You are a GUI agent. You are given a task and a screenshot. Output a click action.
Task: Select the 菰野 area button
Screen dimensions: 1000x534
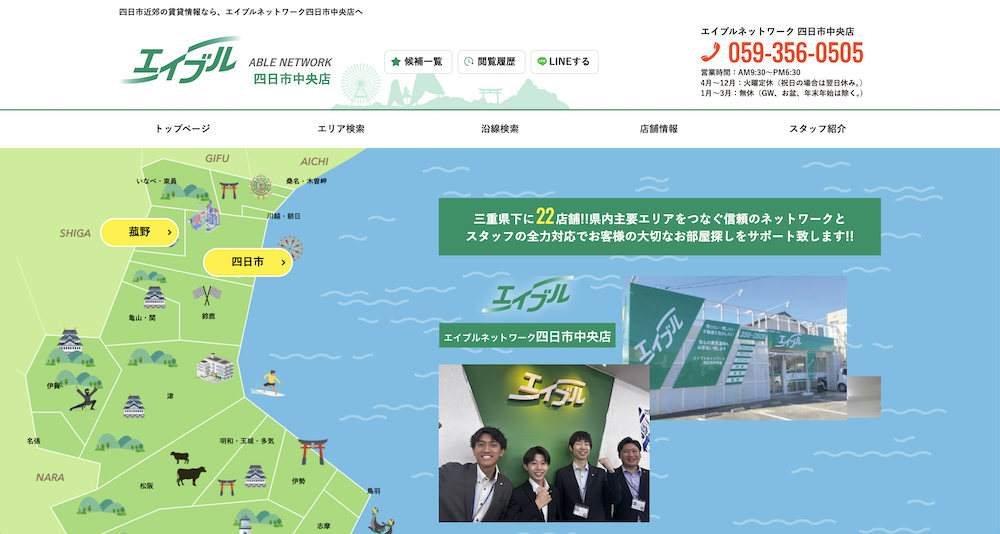tap(140, 232)
